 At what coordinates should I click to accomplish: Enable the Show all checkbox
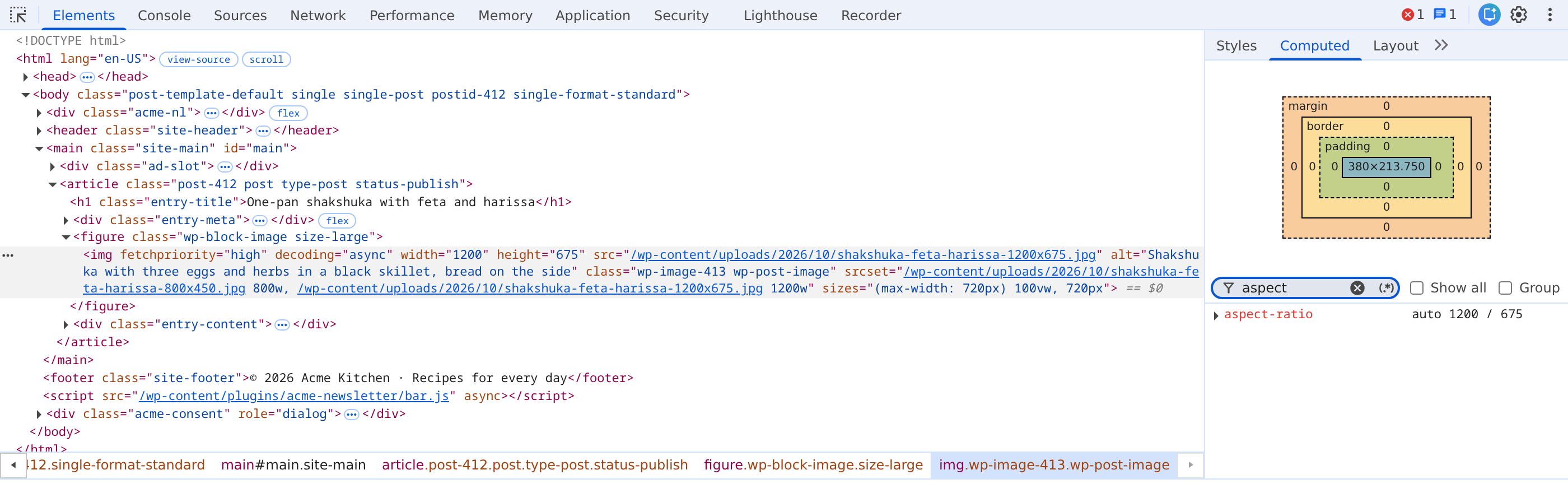pyautogui.click(x=1416, y=288)
